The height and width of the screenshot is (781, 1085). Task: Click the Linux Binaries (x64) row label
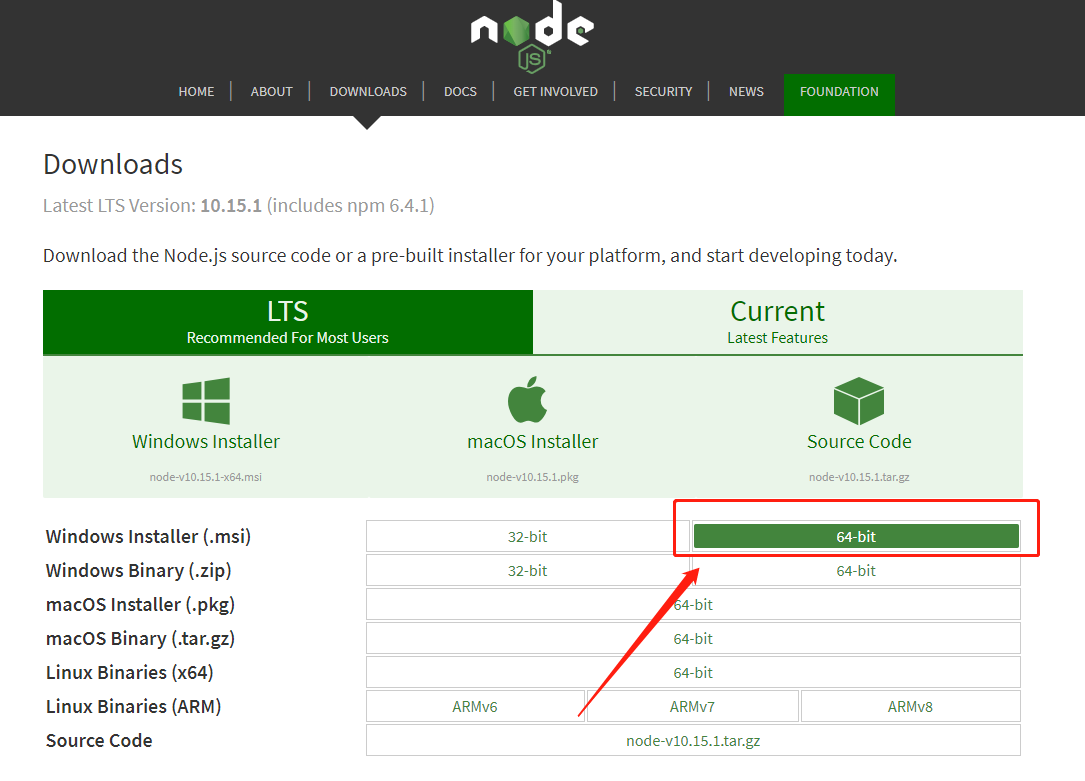coord(129,672)
